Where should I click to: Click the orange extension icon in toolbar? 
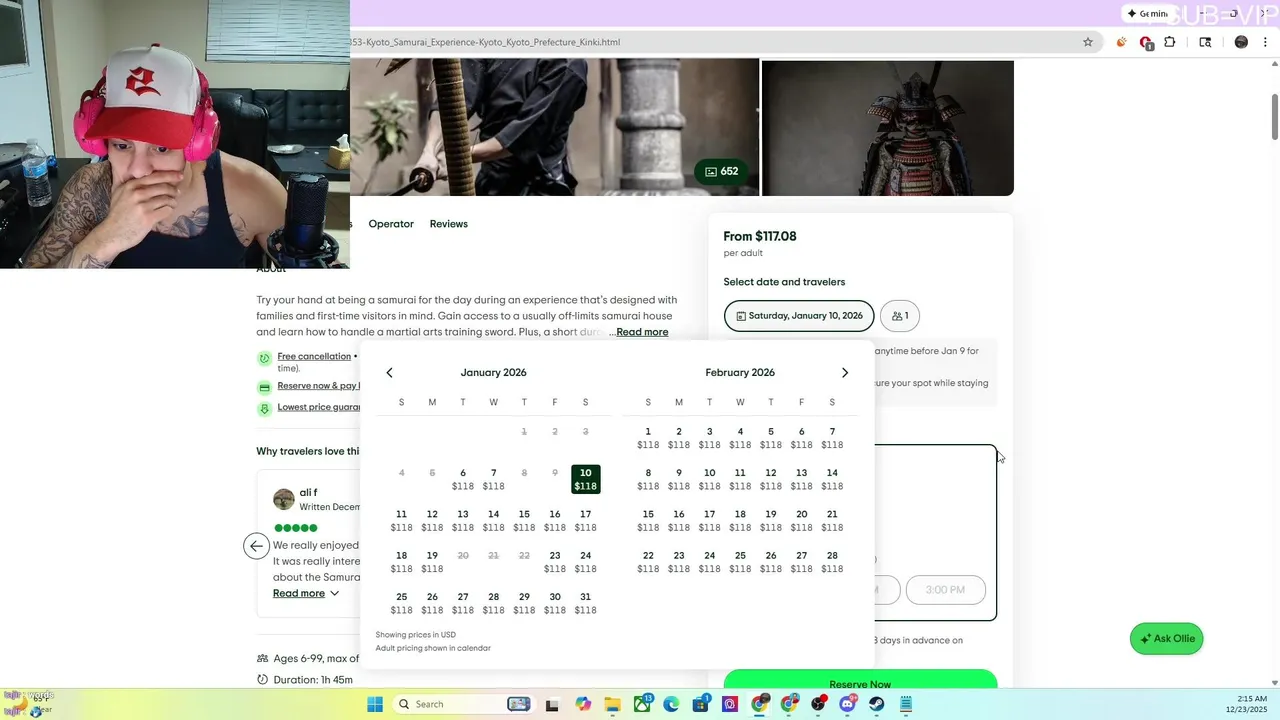(1121, 42)
